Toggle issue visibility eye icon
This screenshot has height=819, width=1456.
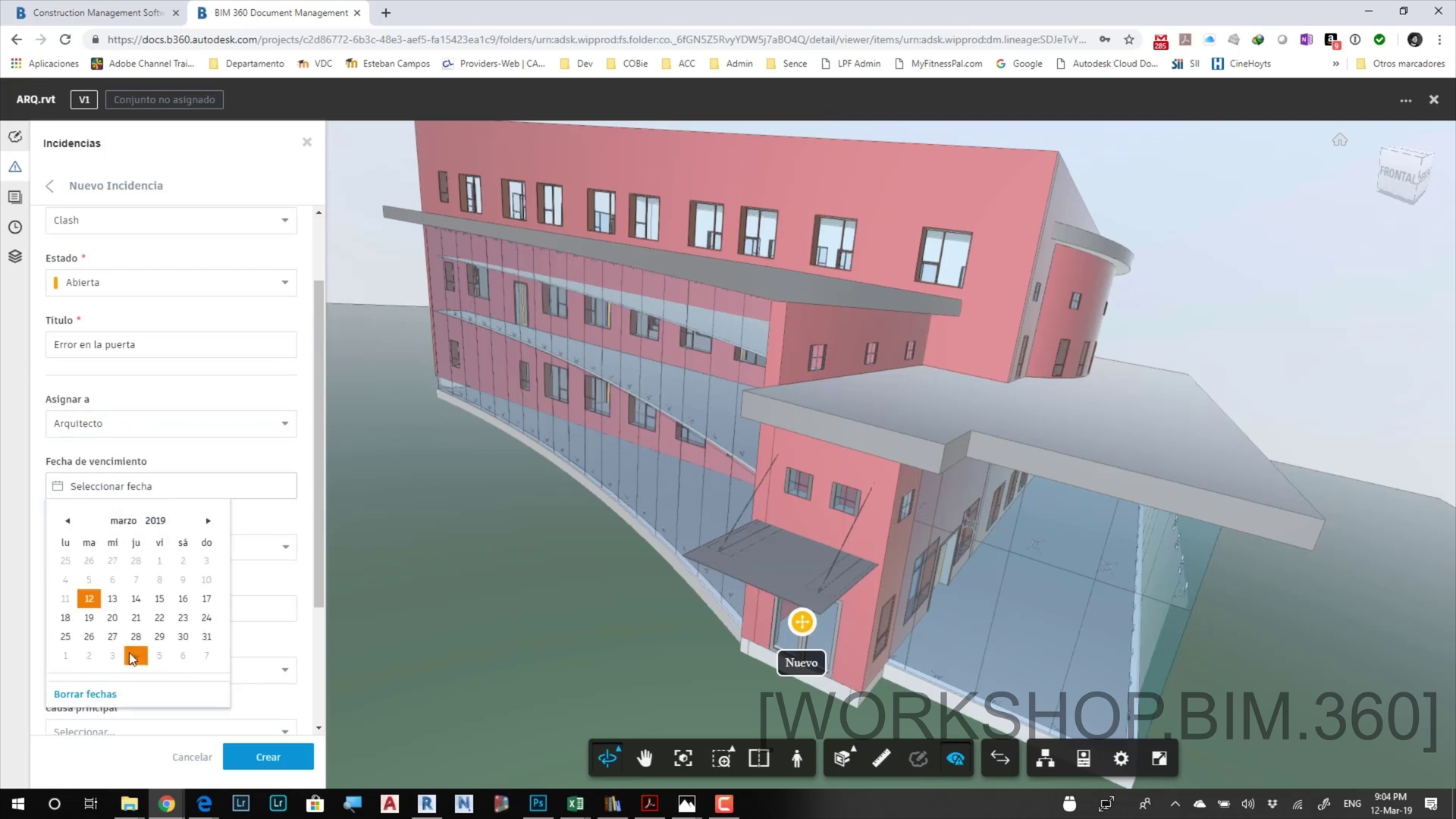pyautogui.click(x=956, y=758)
